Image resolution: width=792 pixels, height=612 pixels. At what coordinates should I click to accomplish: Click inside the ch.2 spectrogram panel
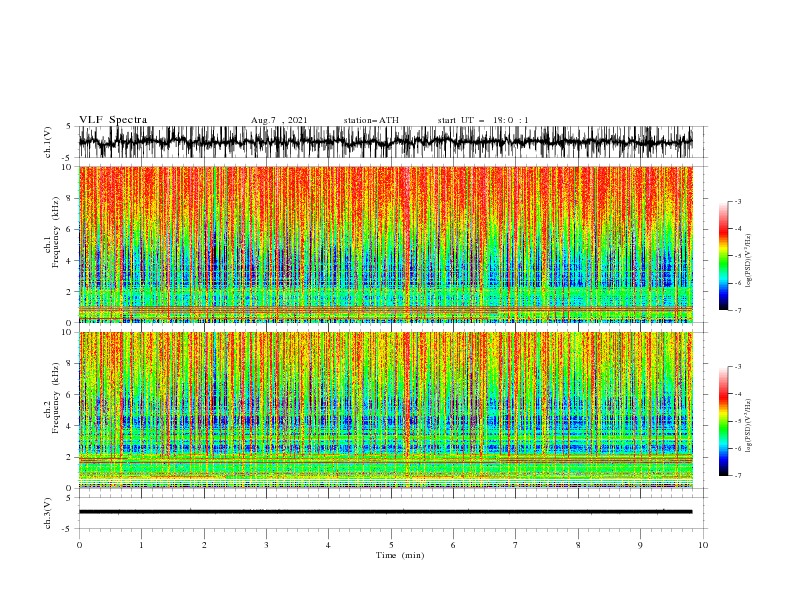coord(385,410)
